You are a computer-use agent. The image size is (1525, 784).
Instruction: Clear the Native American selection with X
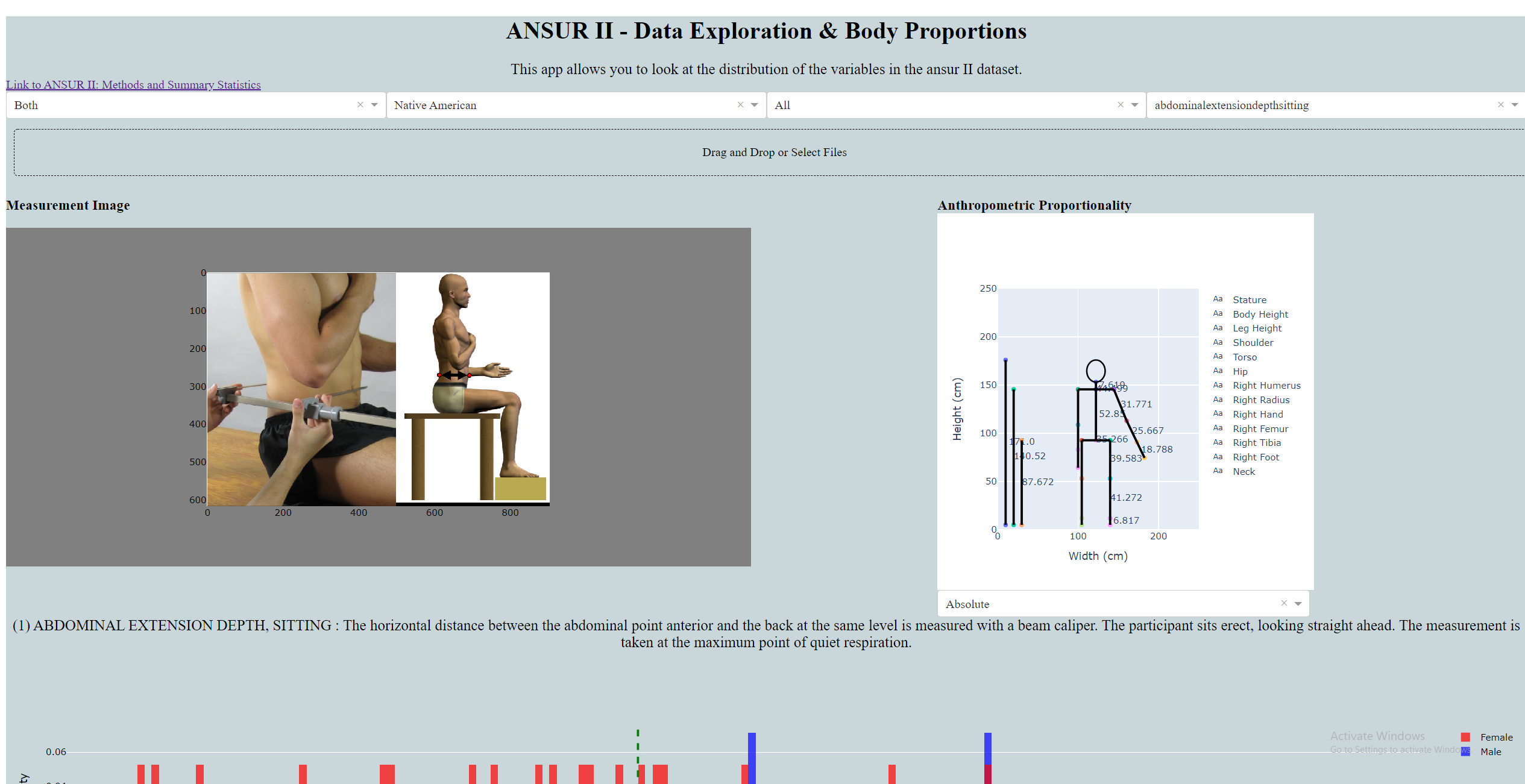point(740,105)
